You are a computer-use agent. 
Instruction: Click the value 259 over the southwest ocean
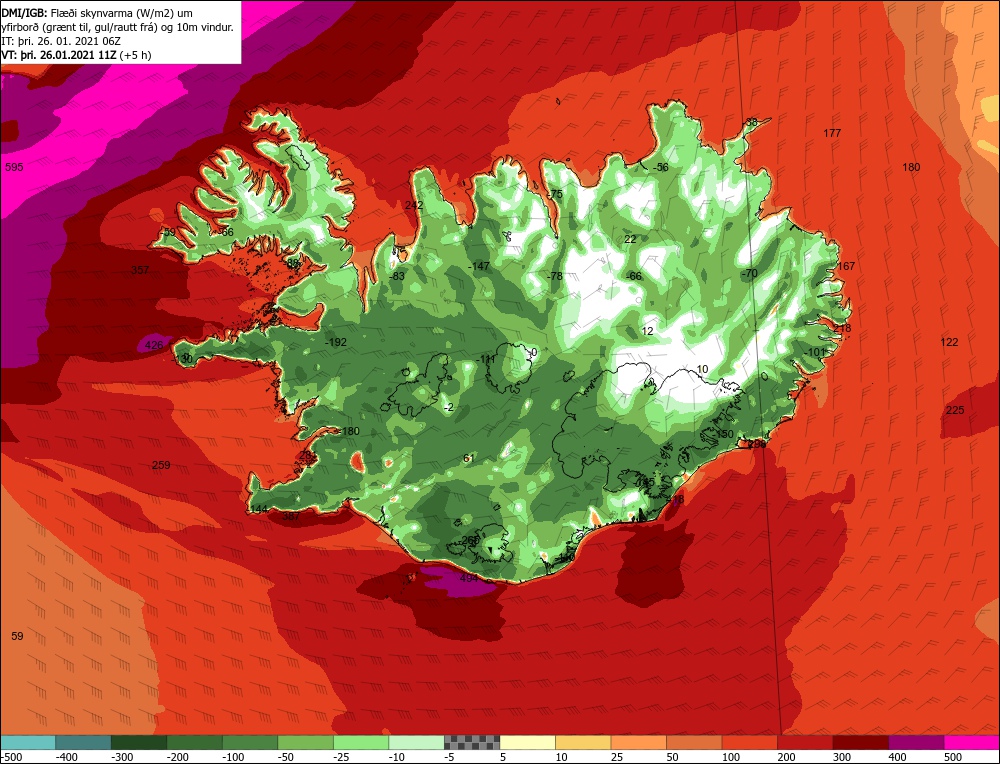[x=161, y=465]
